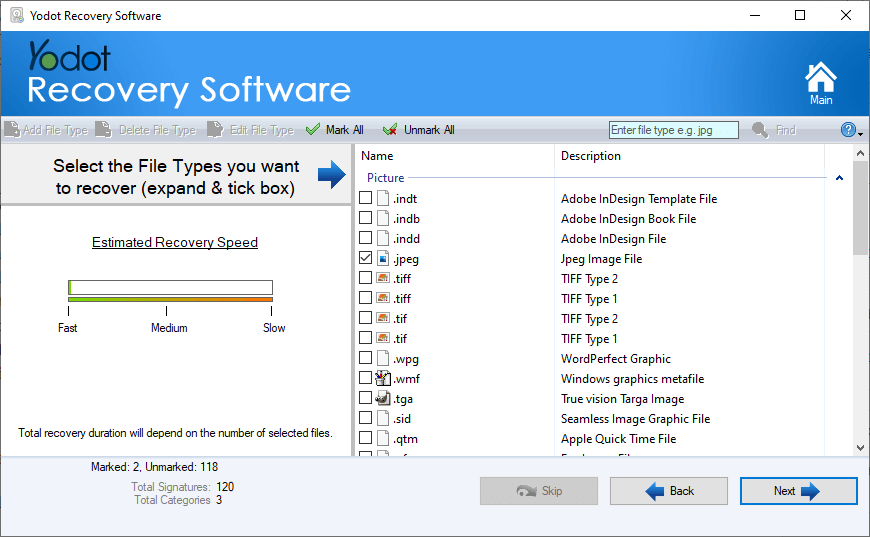Click the list scrollbar up arrow
This screenshot has width=870, height=537.
861,153
